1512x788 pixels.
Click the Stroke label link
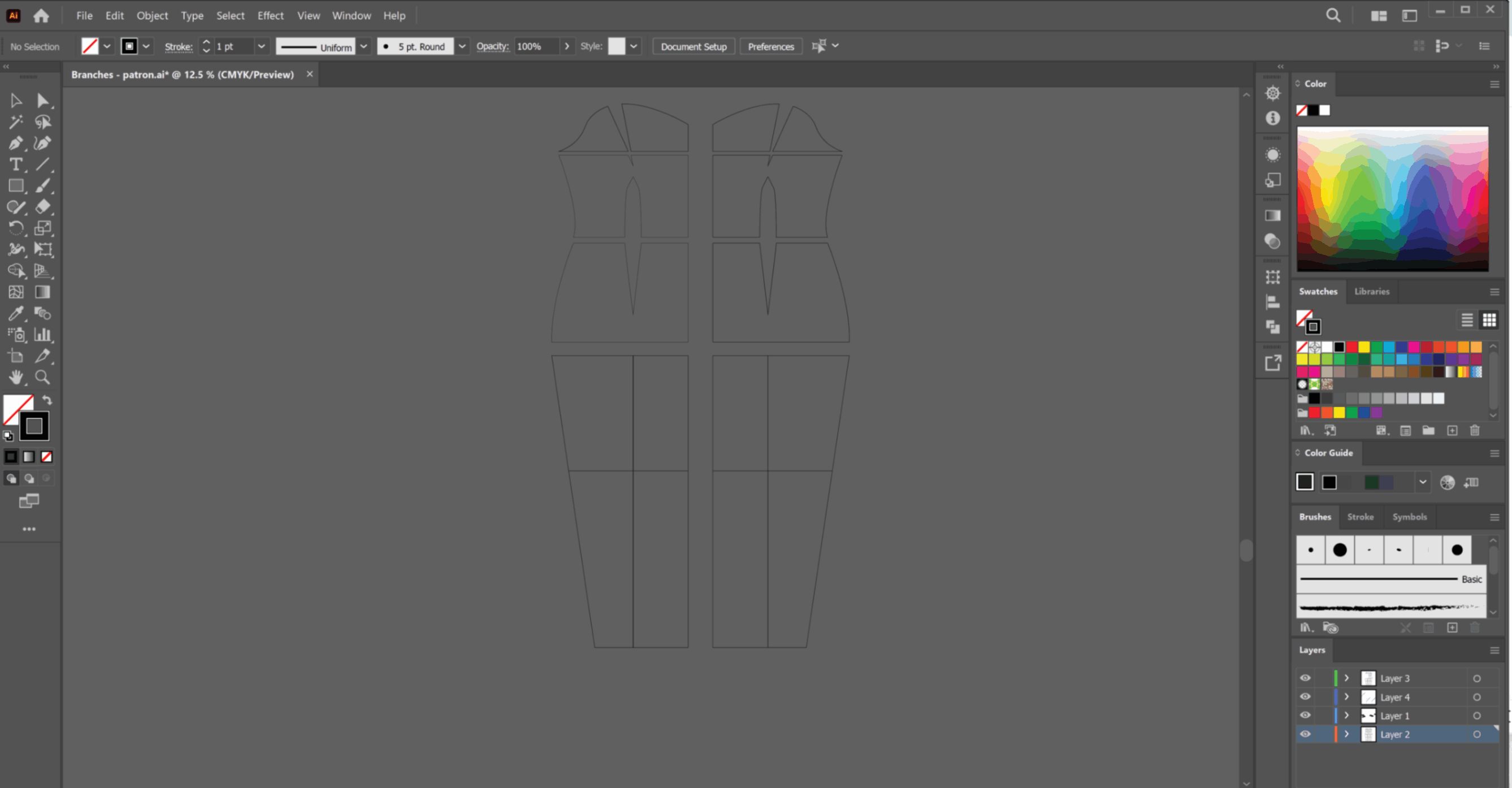[x=179, y=47]
